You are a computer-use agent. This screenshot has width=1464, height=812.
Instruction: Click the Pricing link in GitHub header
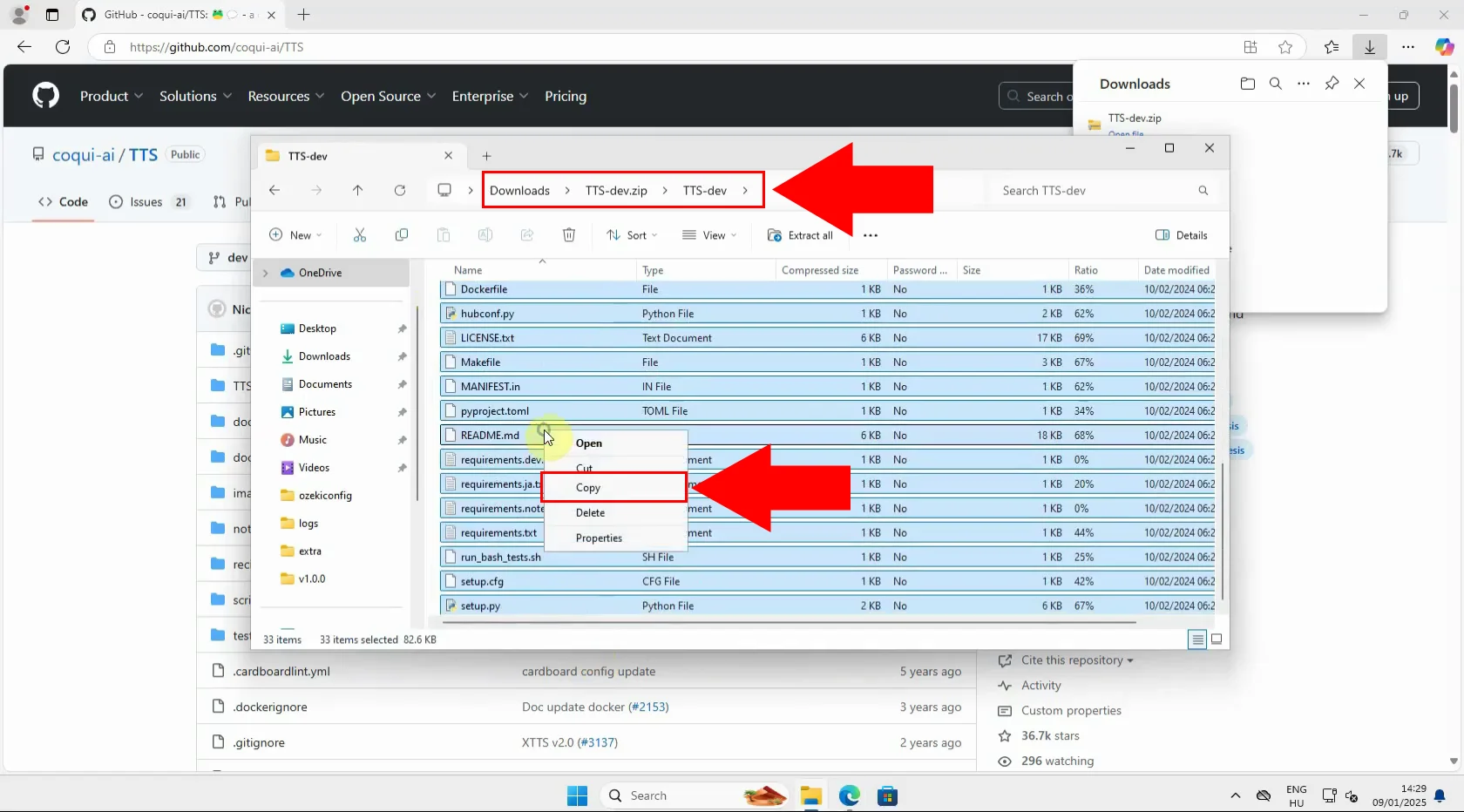click(x=566, y=96)
